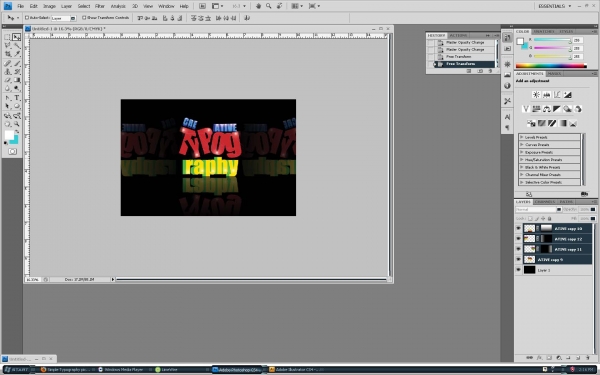Select the Zoom tool in the toolbox
Screen dimensions: 600x375
(16, 124)
